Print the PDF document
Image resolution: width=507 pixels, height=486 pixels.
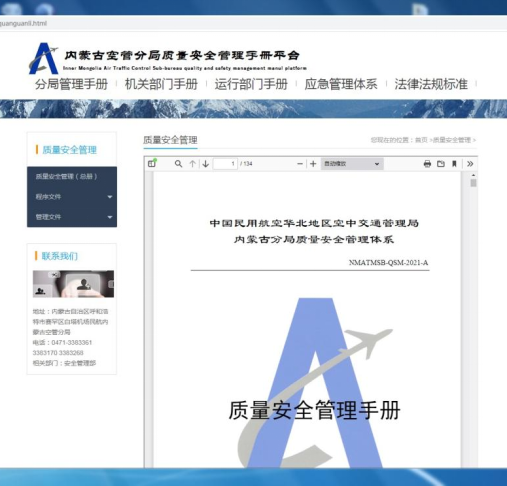427,164
